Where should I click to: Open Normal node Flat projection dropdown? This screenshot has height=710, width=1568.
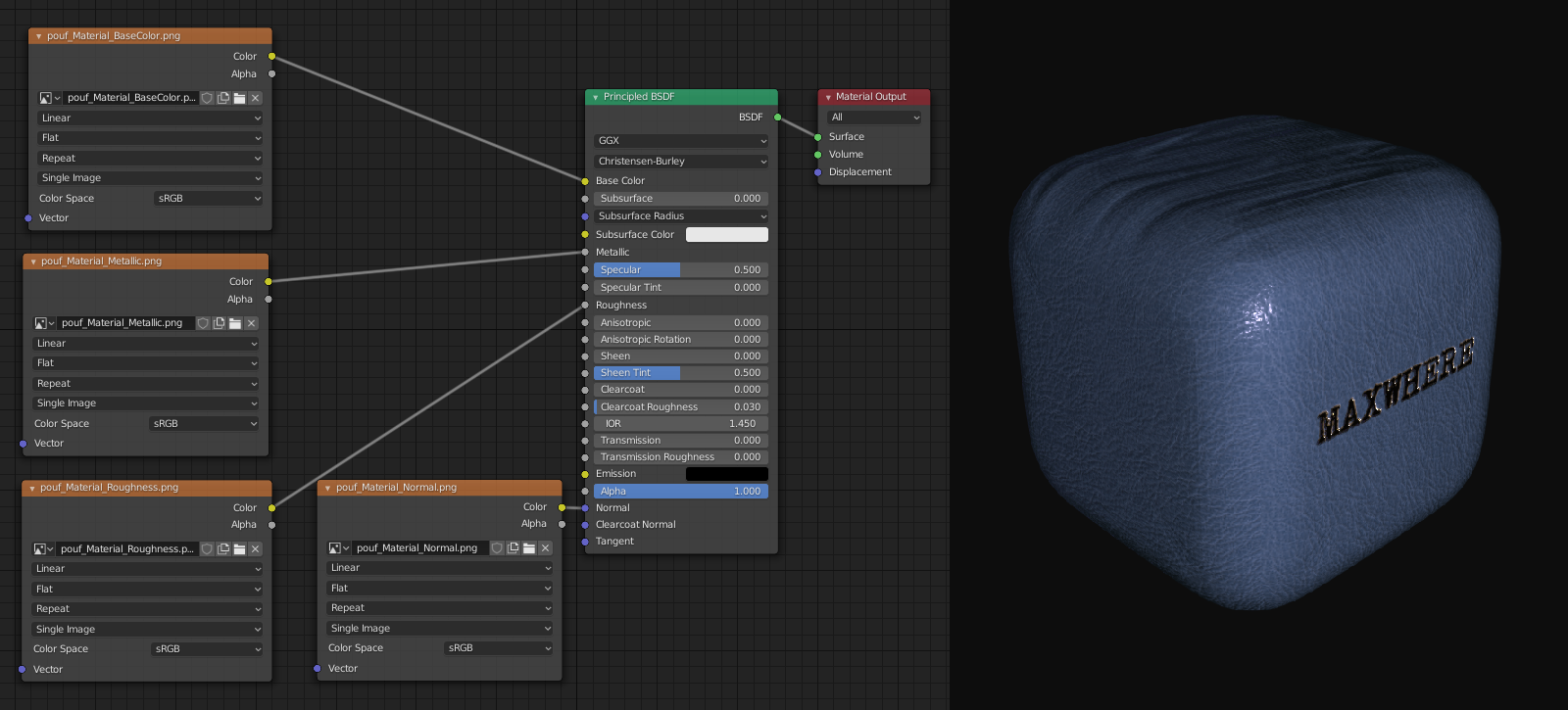pos(440,589)
